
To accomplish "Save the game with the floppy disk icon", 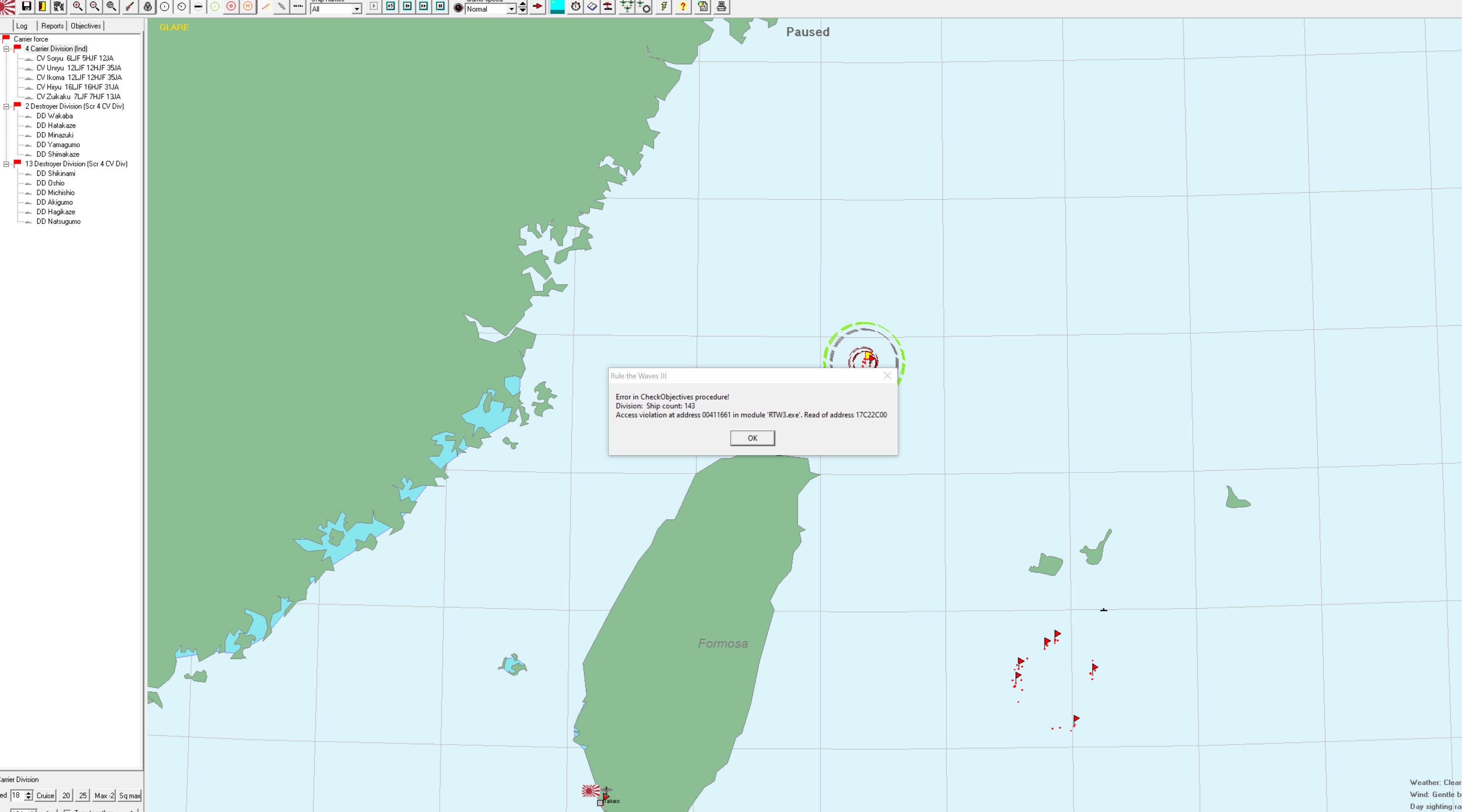I will tap(26, 6).
